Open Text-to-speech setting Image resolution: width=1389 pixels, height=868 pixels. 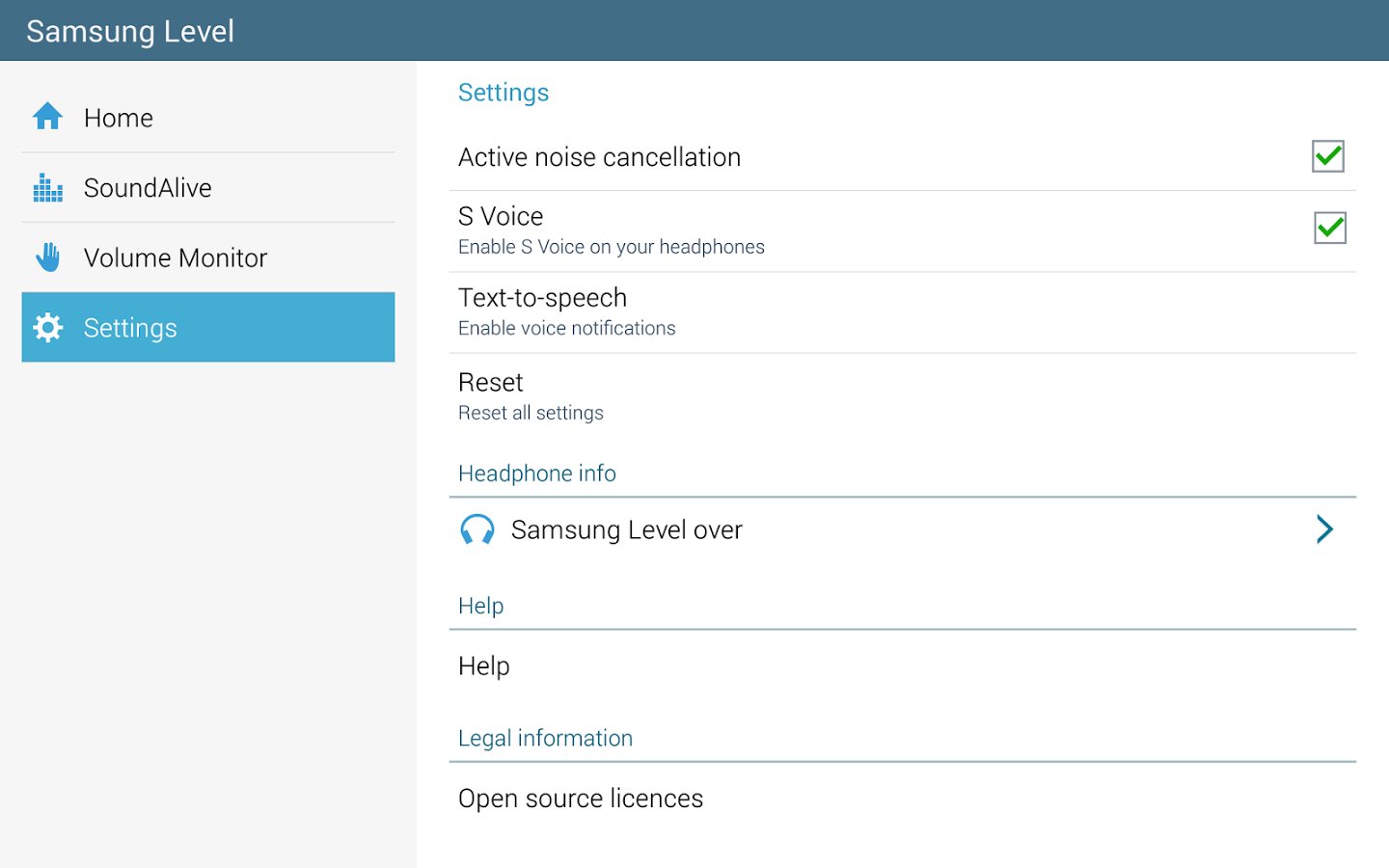tap(903, 312)
